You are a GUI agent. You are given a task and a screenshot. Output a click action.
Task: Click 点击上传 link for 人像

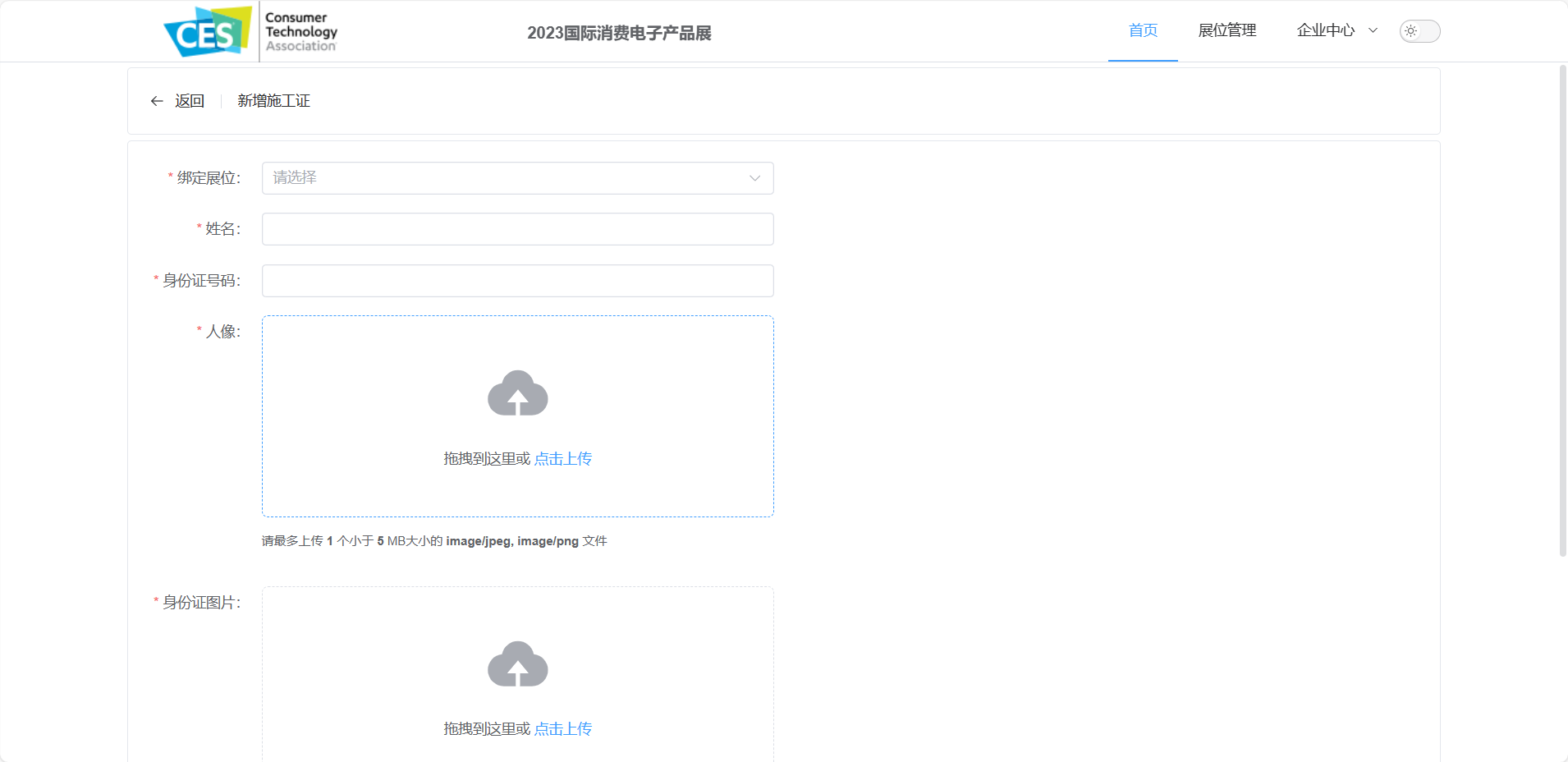click(x=562, y=458)
